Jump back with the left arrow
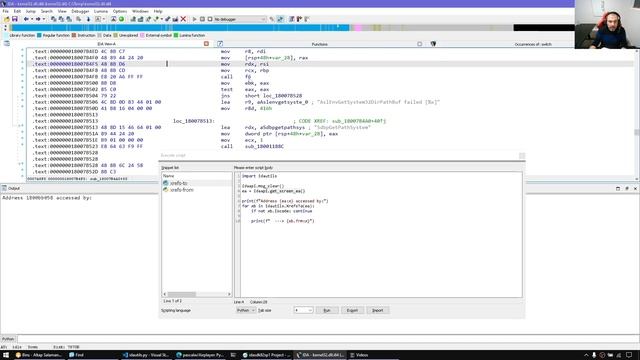 pyautogui.click(x=26, y=19)
